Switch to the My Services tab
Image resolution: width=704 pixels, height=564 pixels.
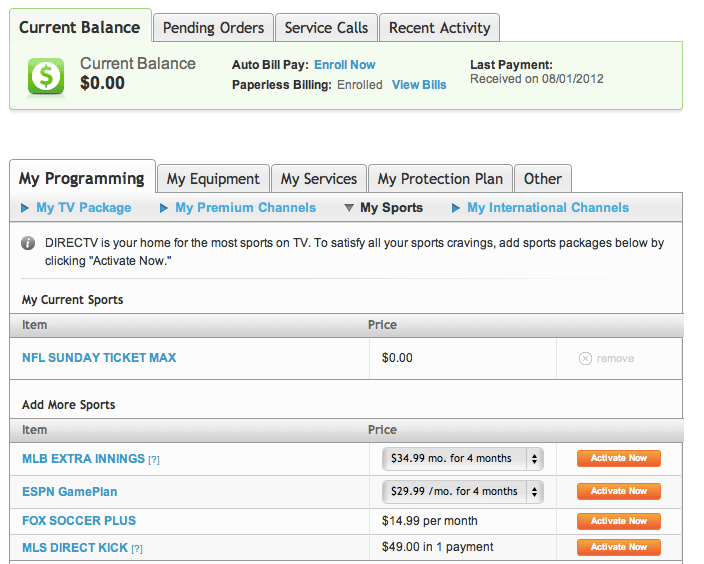tap(319, 179)
